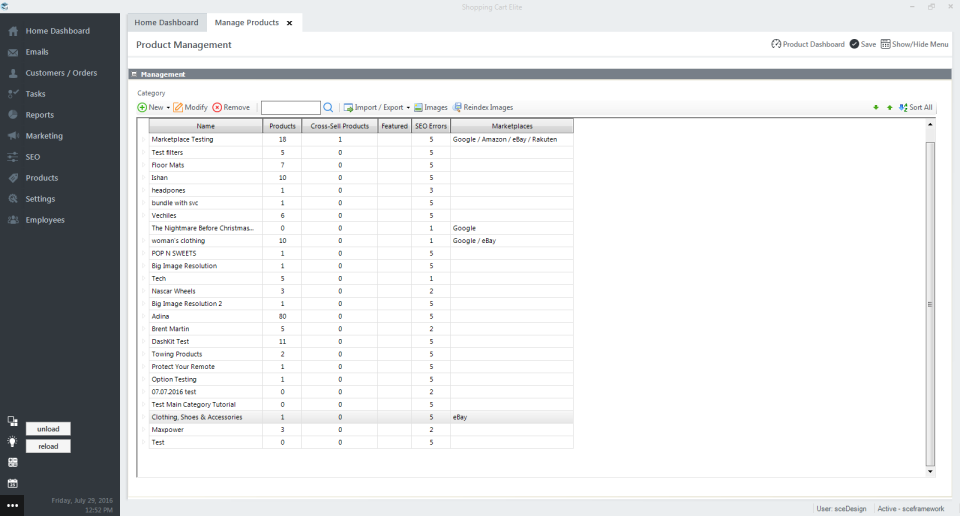Image resolution: width=960 pixels, height=516 pixels.
Task: Click the lightbulb icon in sidebar bottom
Action: (x=12, y=442)
